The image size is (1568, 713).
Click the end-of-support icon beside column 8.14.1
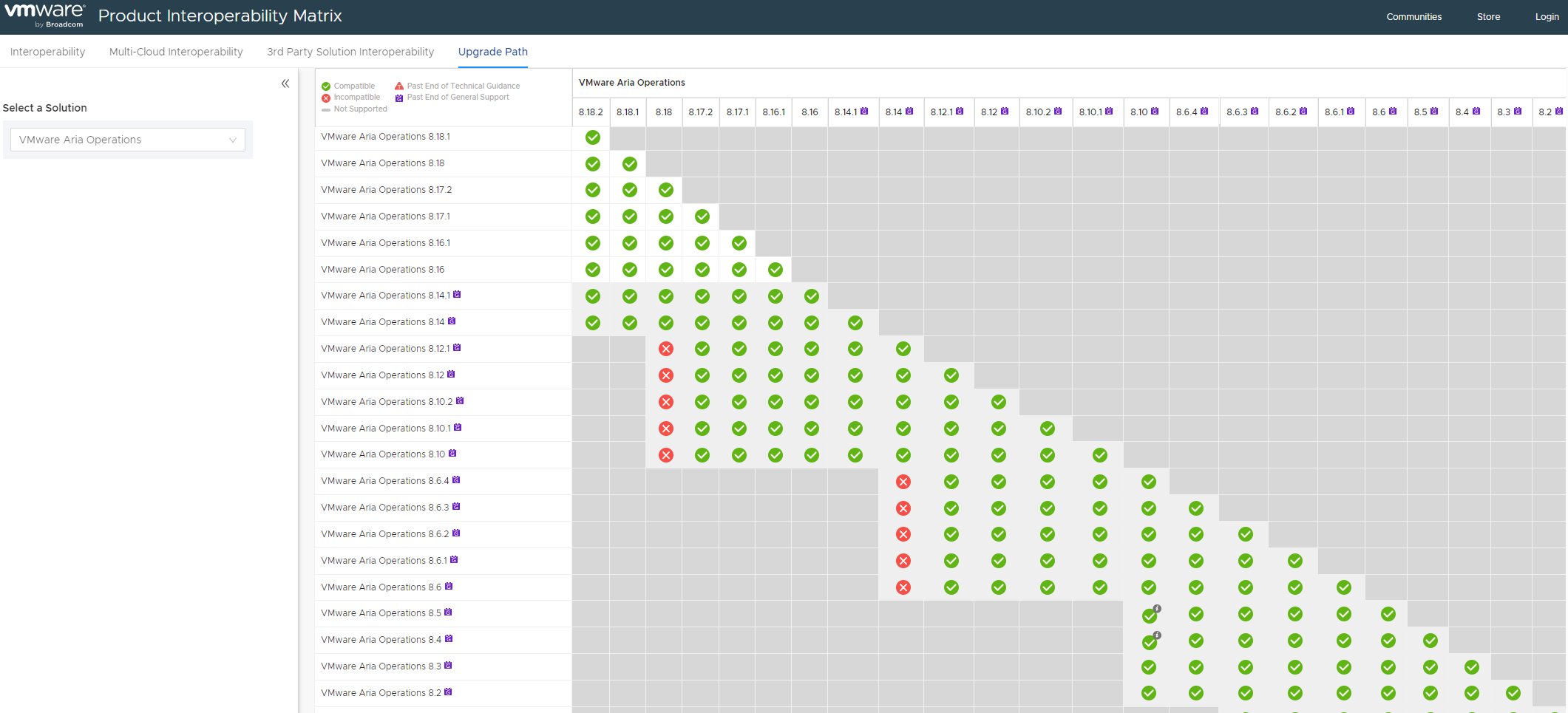point(864,112)
